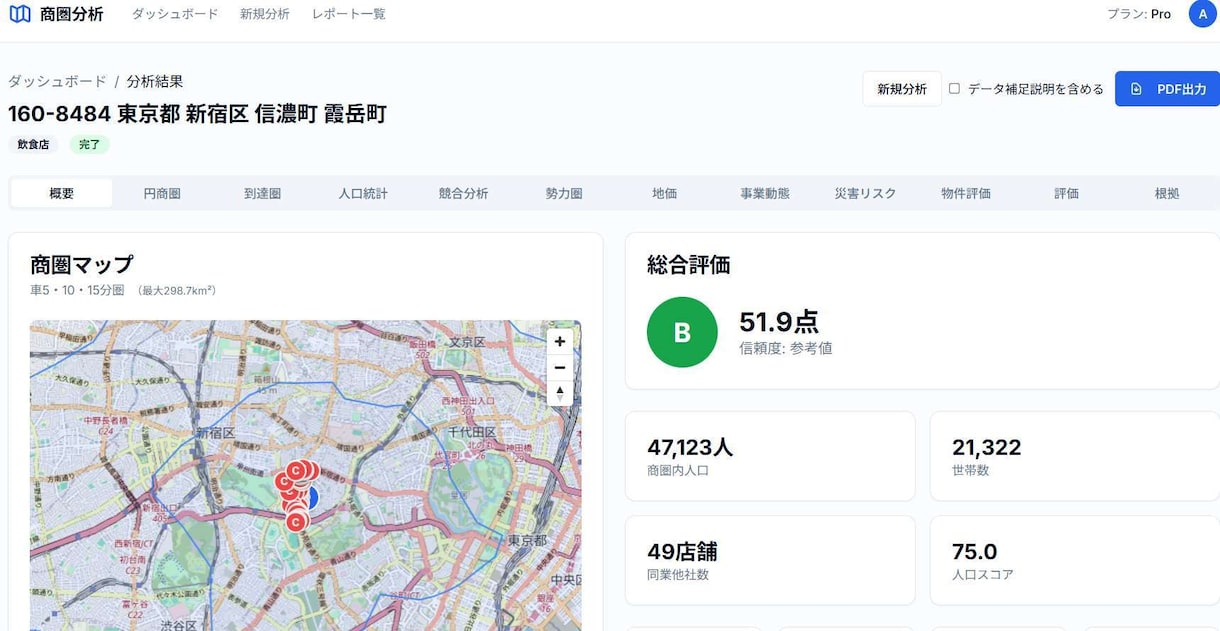Click the 完了 status badge
The width and height of the screenshot is (1220, 631).
click(89, 144)
